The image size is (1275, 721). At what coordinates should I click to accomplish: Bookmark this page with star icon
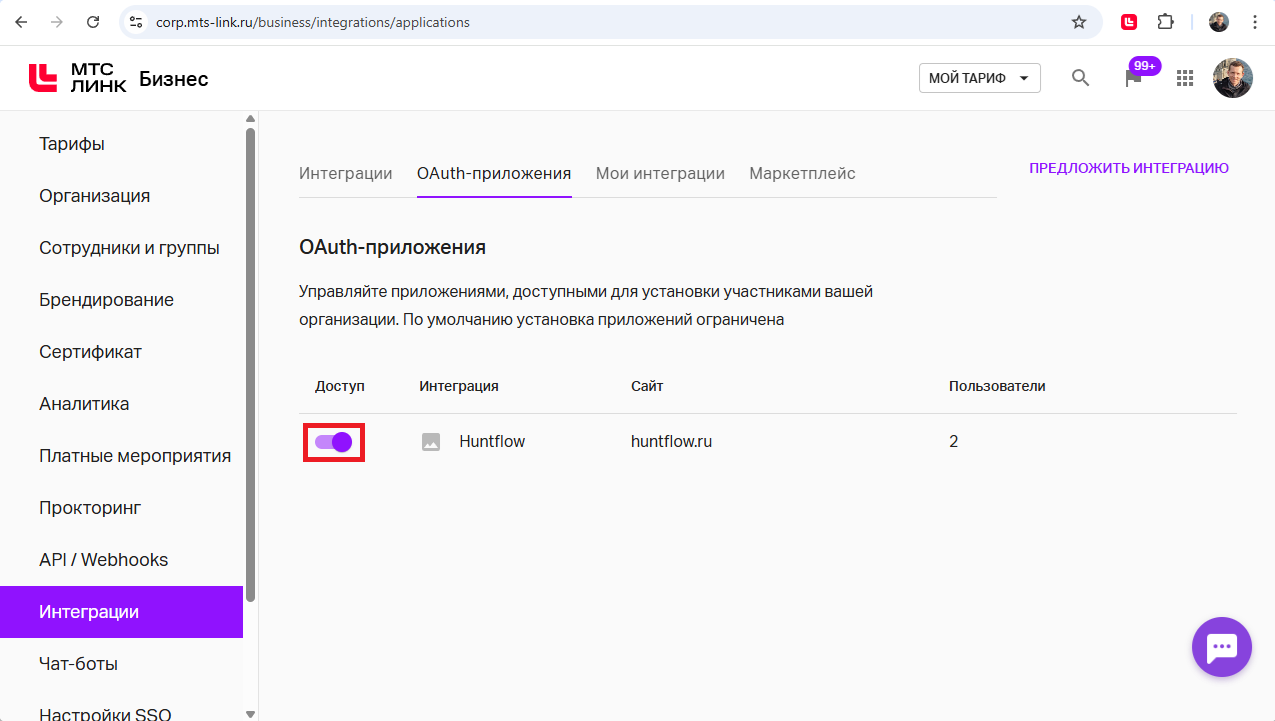pos(1079,22)
